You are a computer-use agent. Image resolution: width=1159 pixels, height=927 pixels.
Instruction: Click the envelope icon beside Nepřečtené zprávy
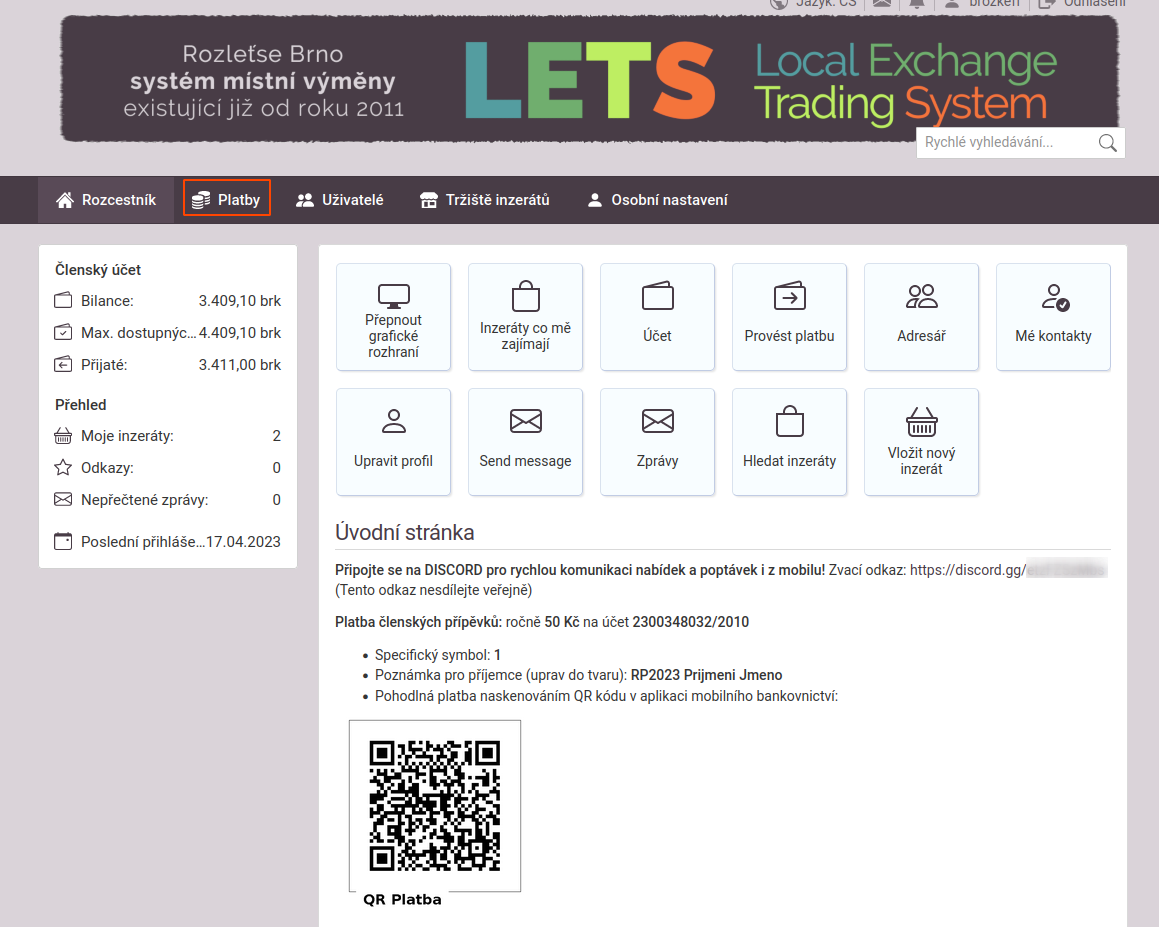(63, 500)
